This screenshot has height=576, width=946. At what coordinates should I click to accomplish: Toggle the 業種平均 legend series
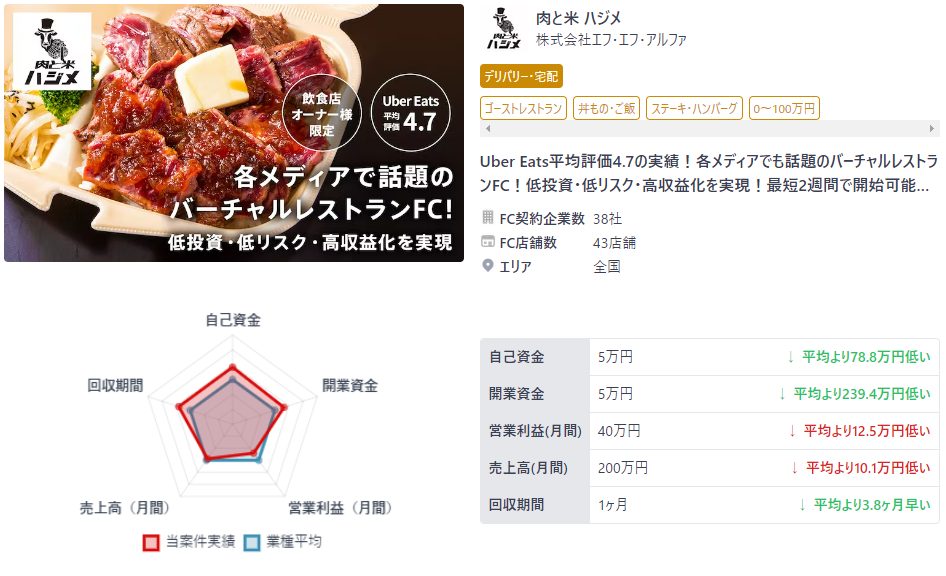(x=282, y=542)
